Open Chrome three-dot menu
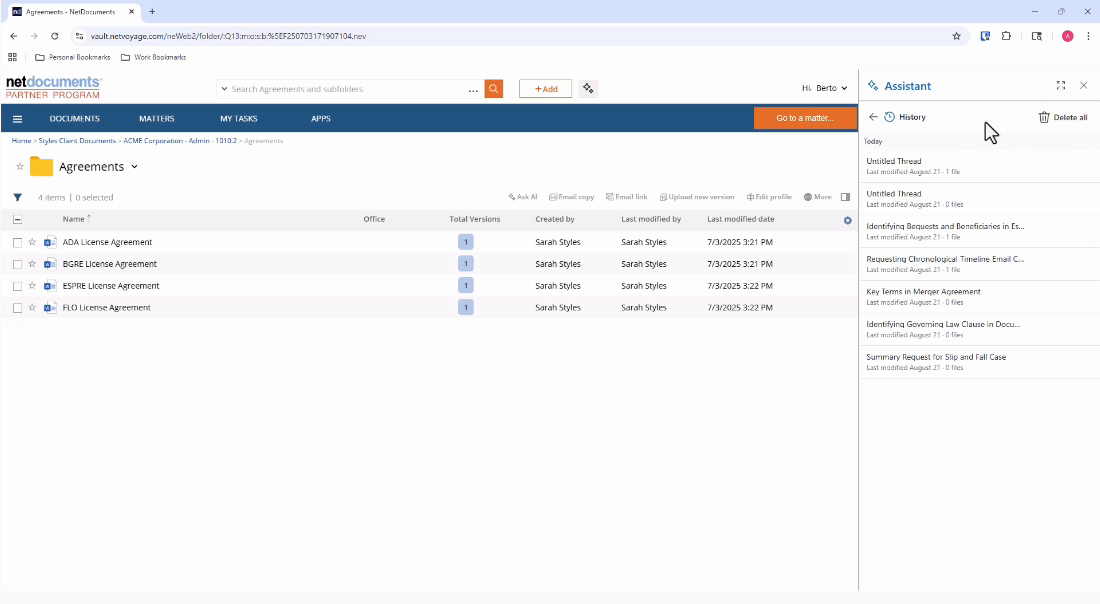 point(1089,36)
